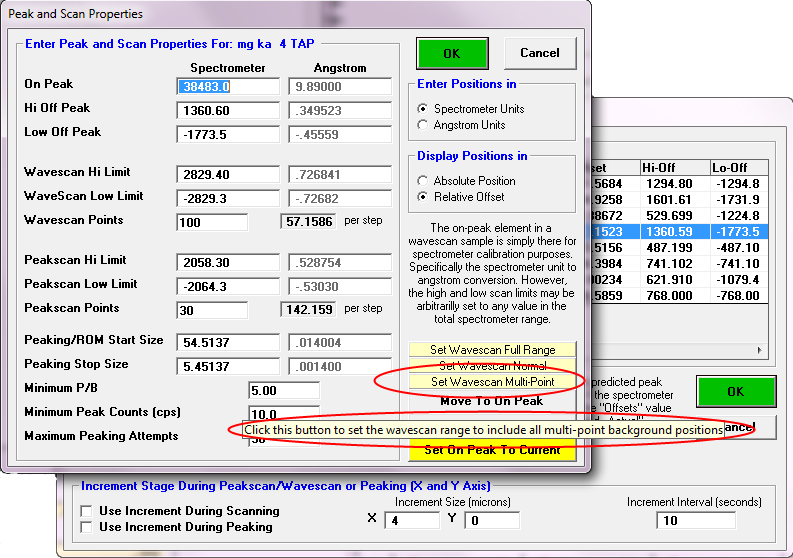
Task: Click the Peakscan Hi Limit field
Action: click(x=227, y=263)
